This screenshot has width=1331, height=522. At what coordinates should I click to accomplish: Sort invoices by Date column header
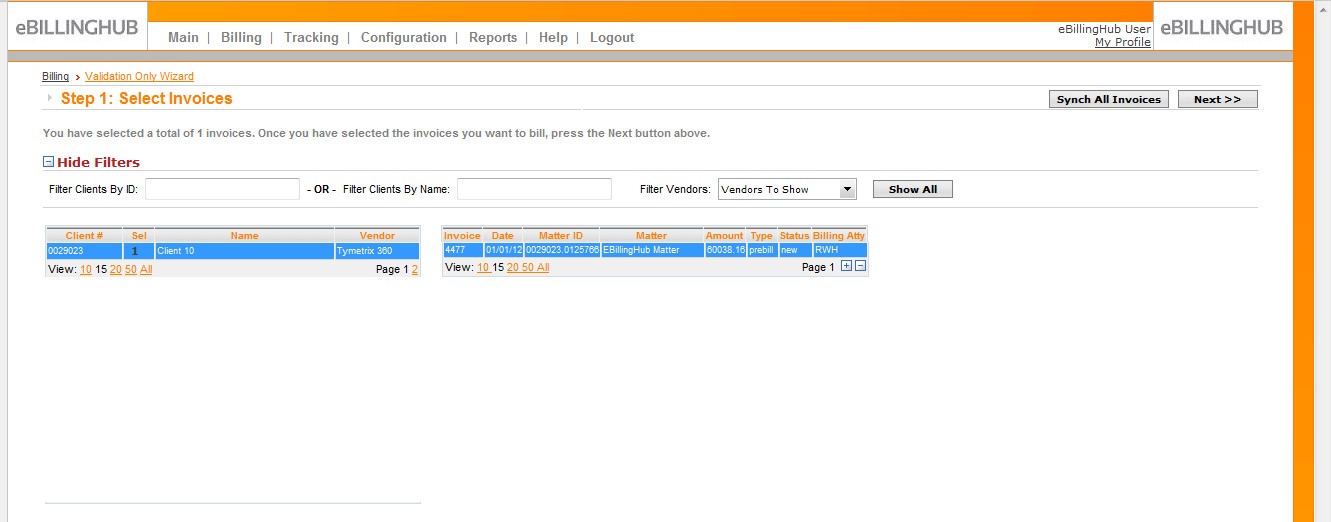pyautogui.click(x=503, y=236)
